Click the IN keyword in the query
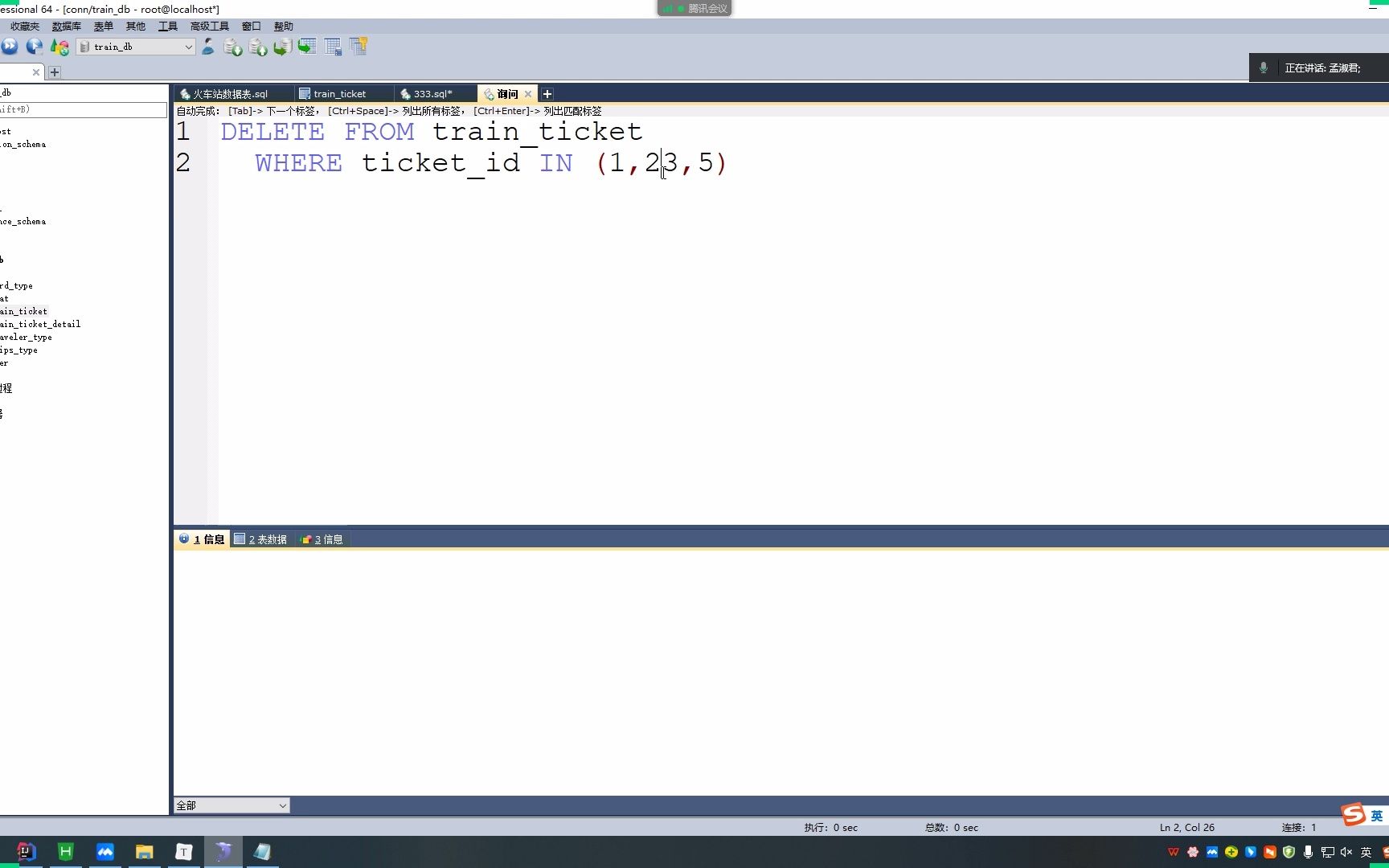This screenshot has height=868, width=1389. (x=556, y=162)
